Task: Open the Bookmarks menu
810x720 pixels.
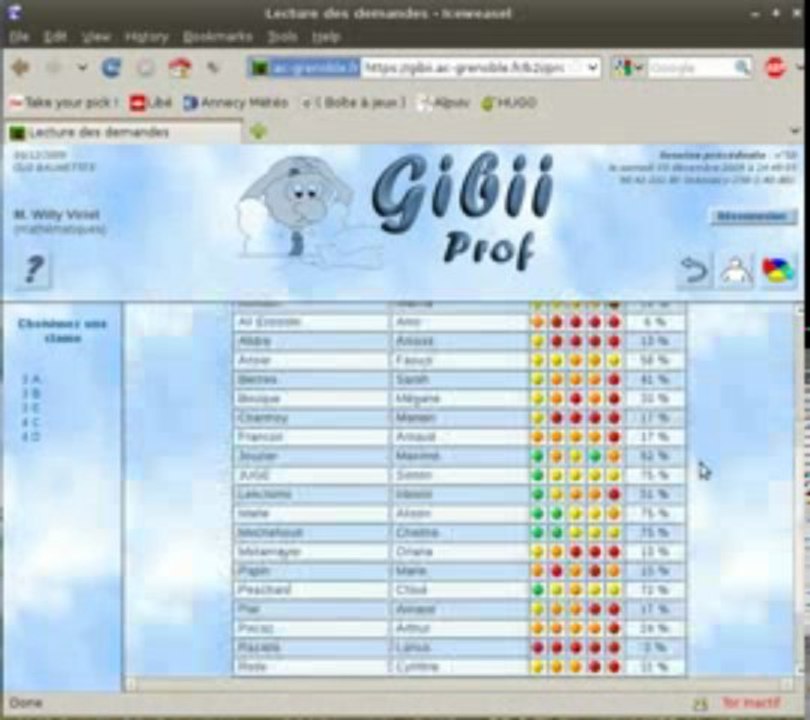Action: pyautogui.click(x=217, y=37)
